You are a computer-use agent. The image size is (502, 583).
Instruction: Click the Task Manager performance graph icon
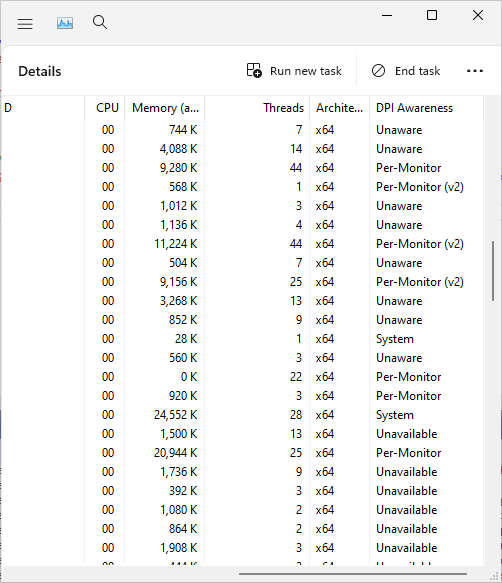pos(65,23)
